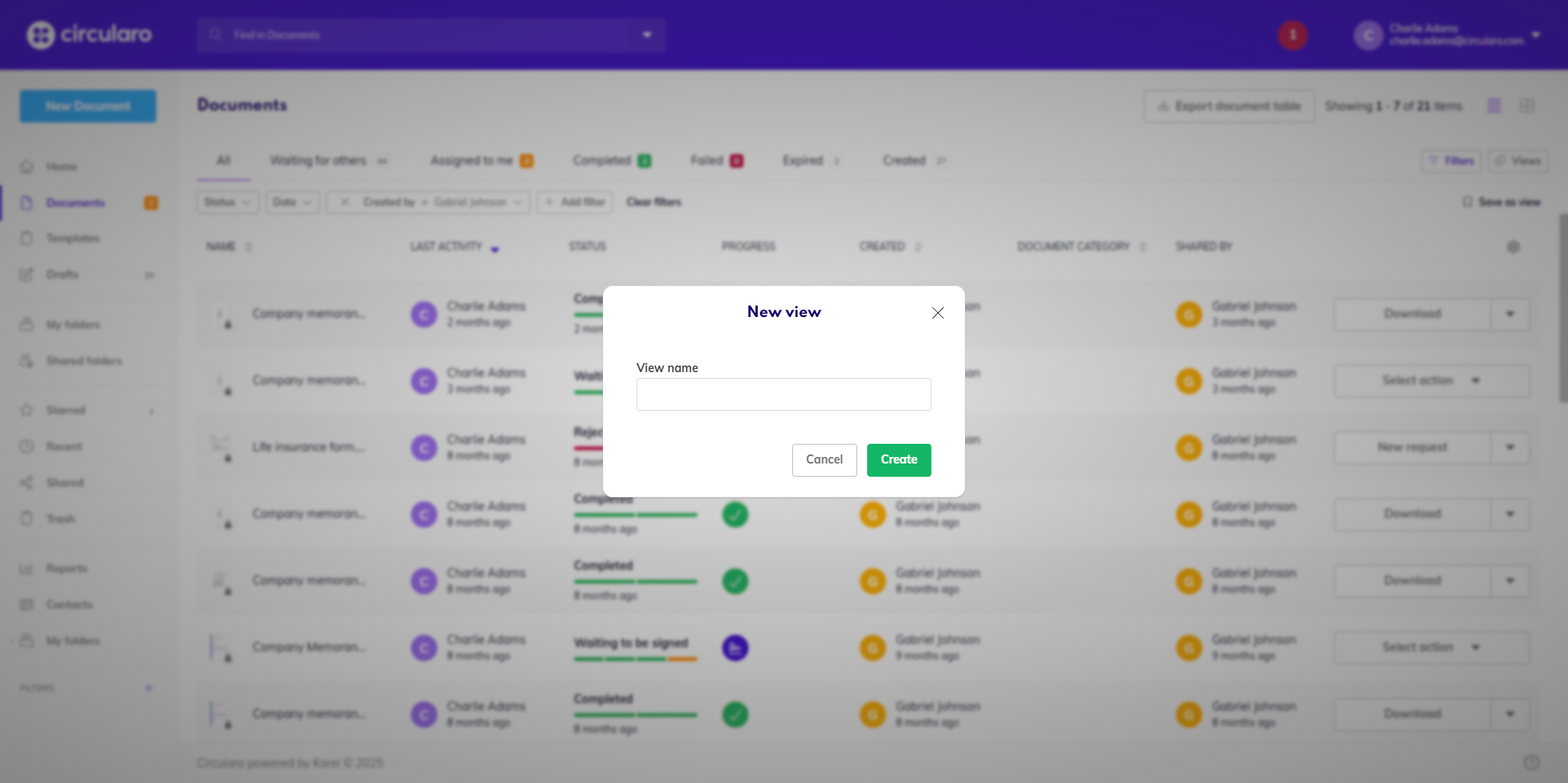Open Trash in the sidebar
The image size is (1568, 783).
[60, 519]
